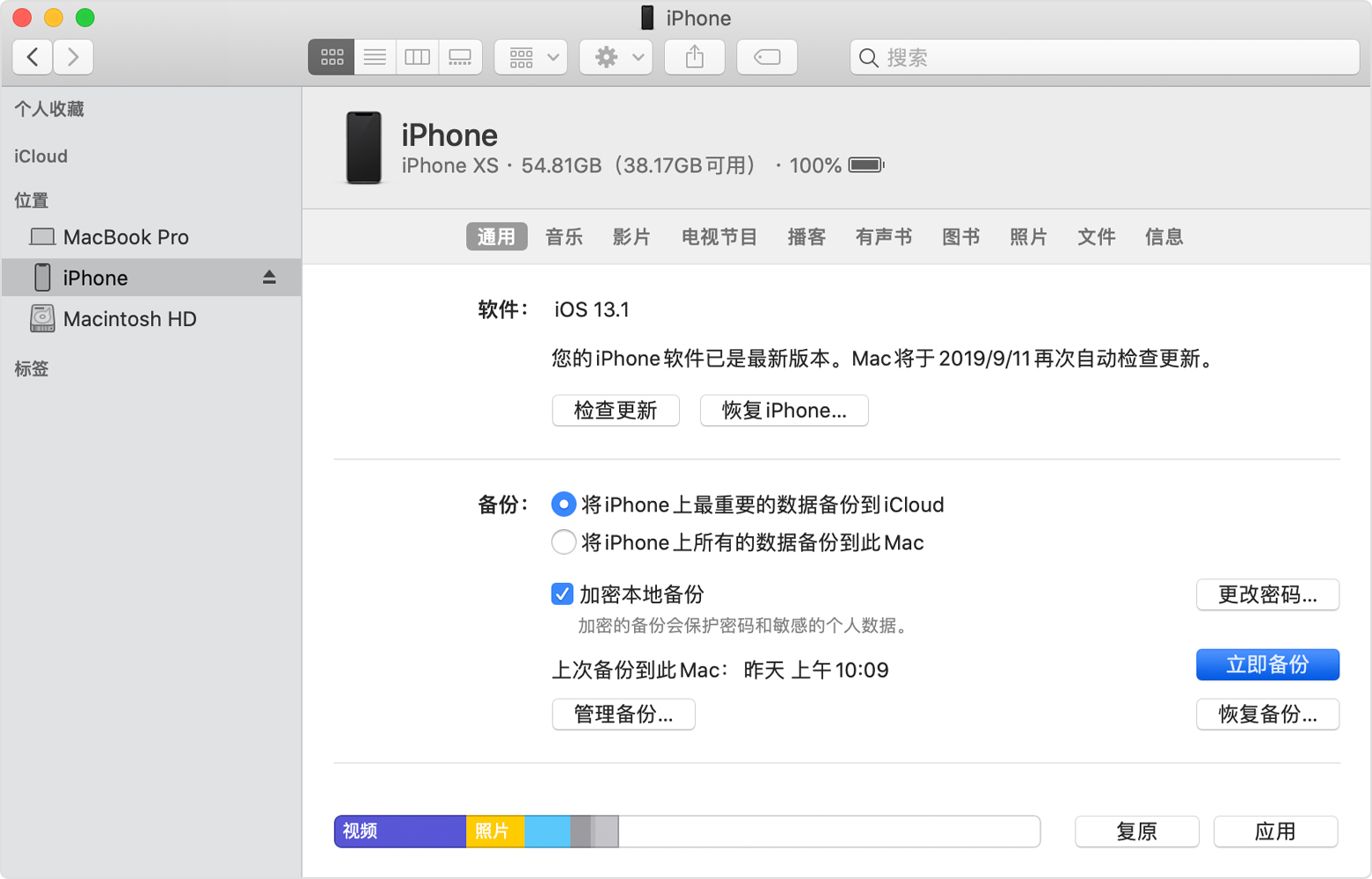Switch to gallery view
Screen dimensions: 1372x879
click(460, 57)
